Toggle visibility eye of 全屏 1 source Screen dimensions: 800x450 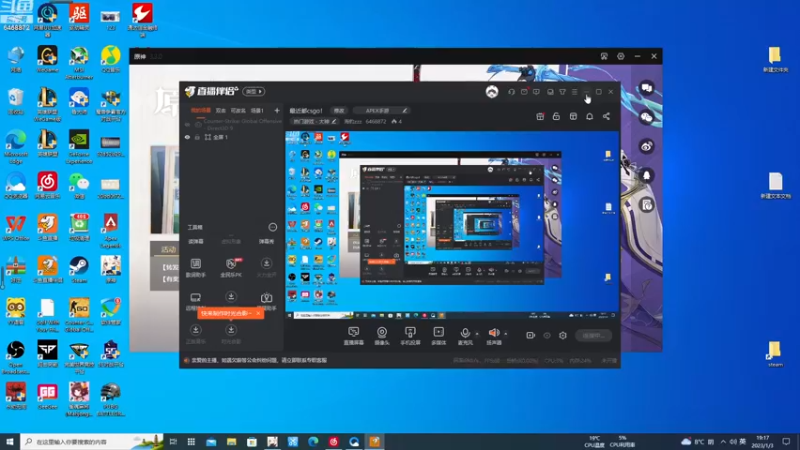point(187,137)
